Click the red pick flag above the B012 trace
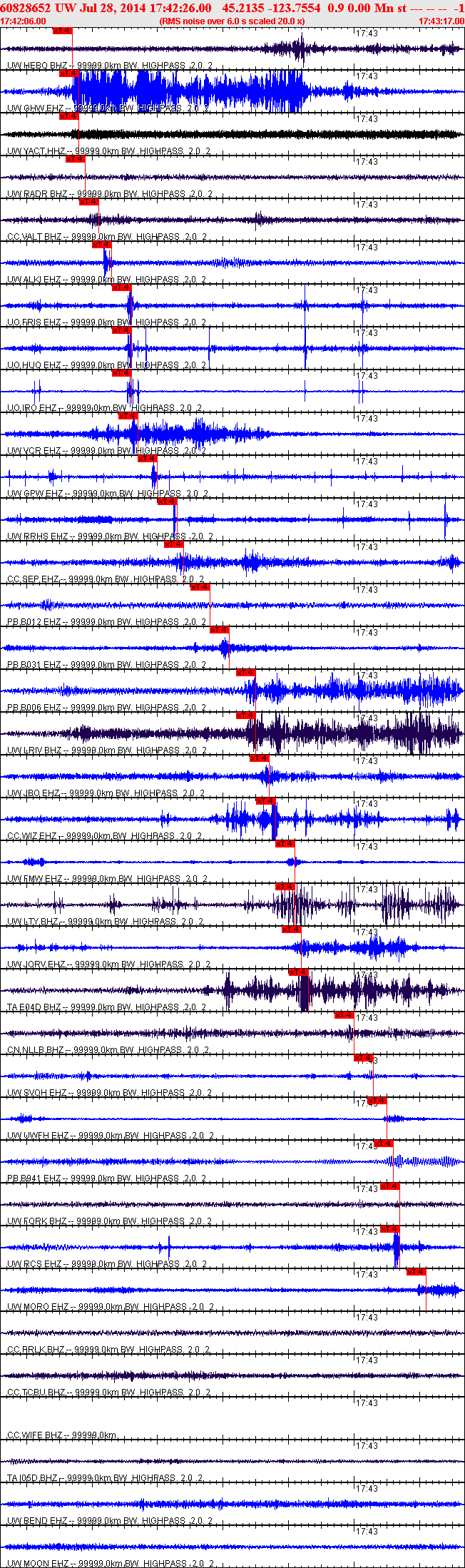 click(x=200, y=587)
